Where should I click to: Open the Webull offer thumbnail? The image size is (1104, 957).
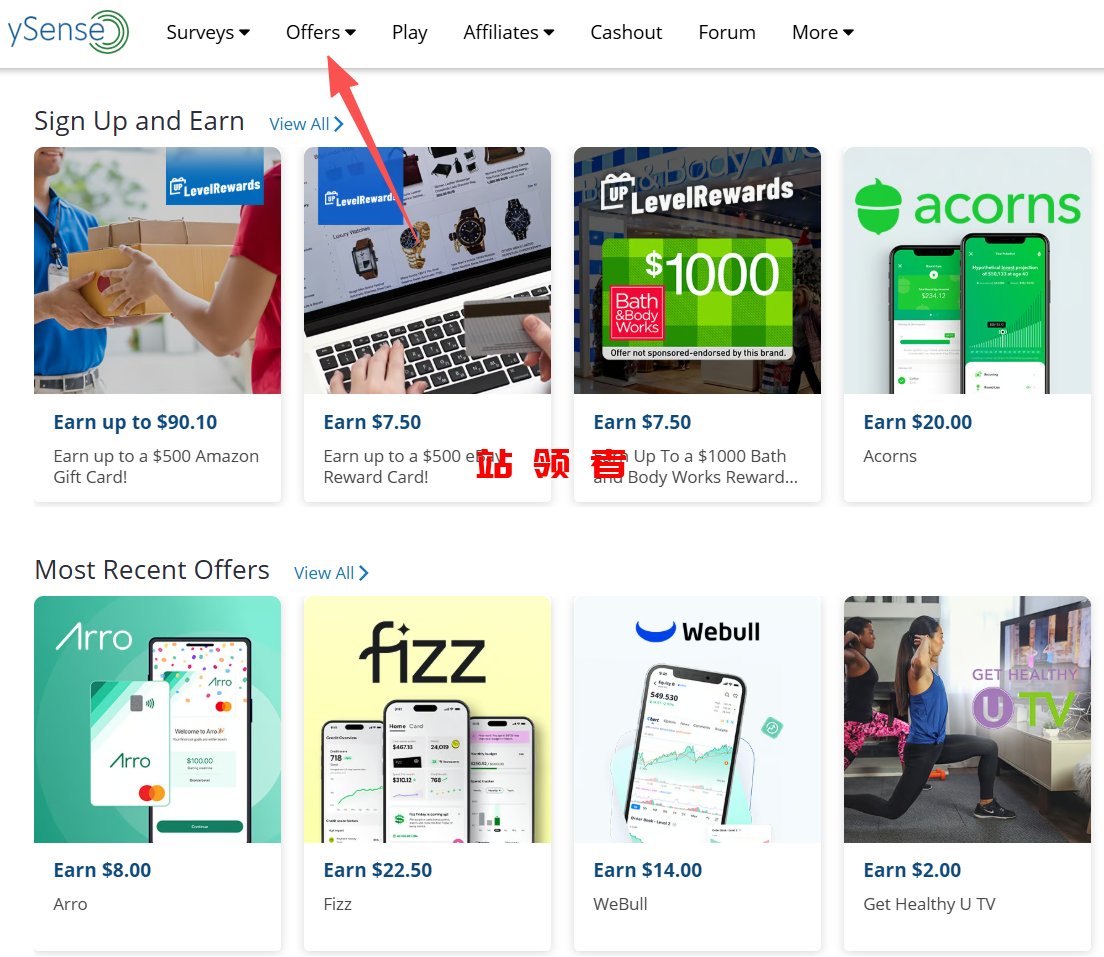coord(697,720)
